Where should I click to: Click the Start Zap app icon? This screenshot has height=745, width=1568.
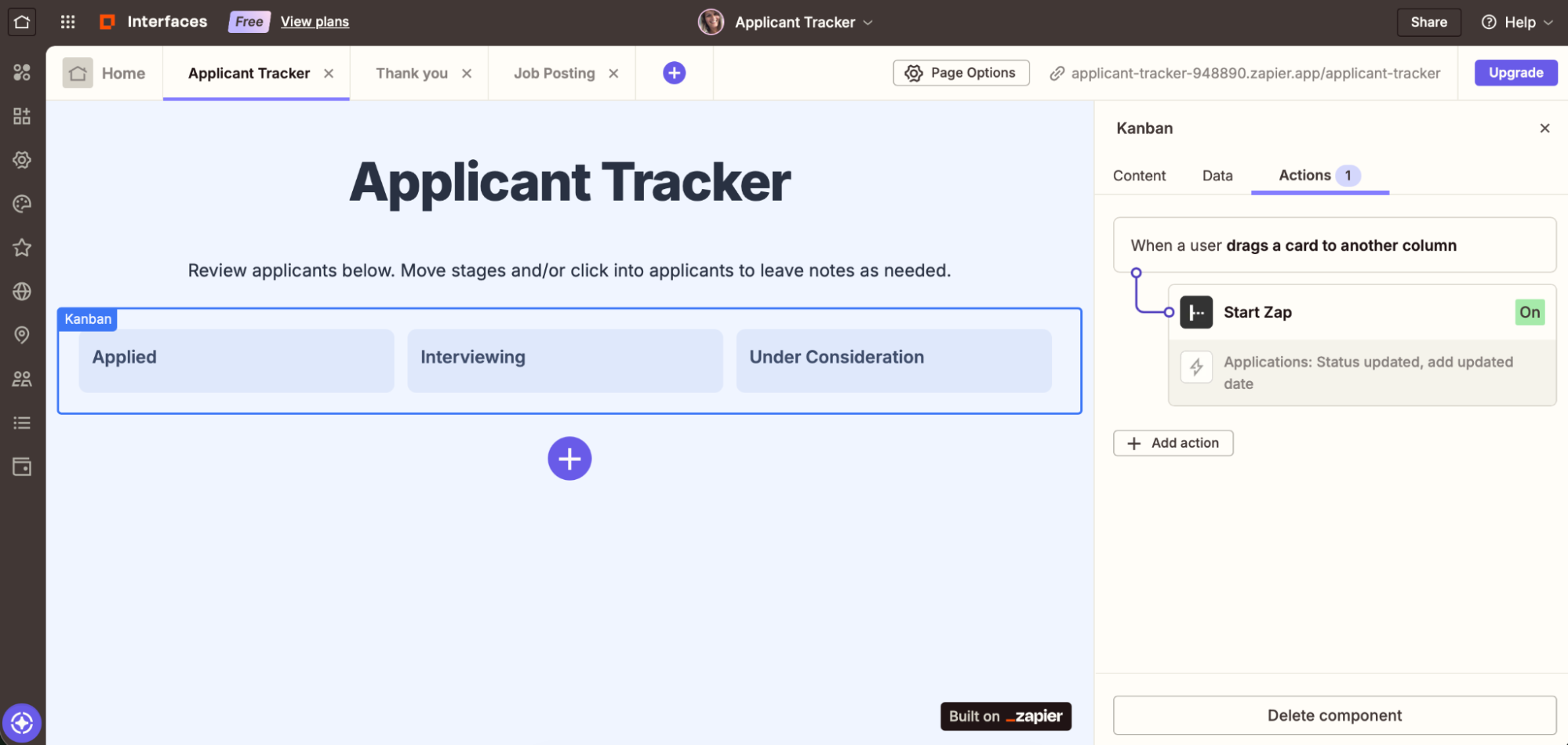coord(1196,312)
